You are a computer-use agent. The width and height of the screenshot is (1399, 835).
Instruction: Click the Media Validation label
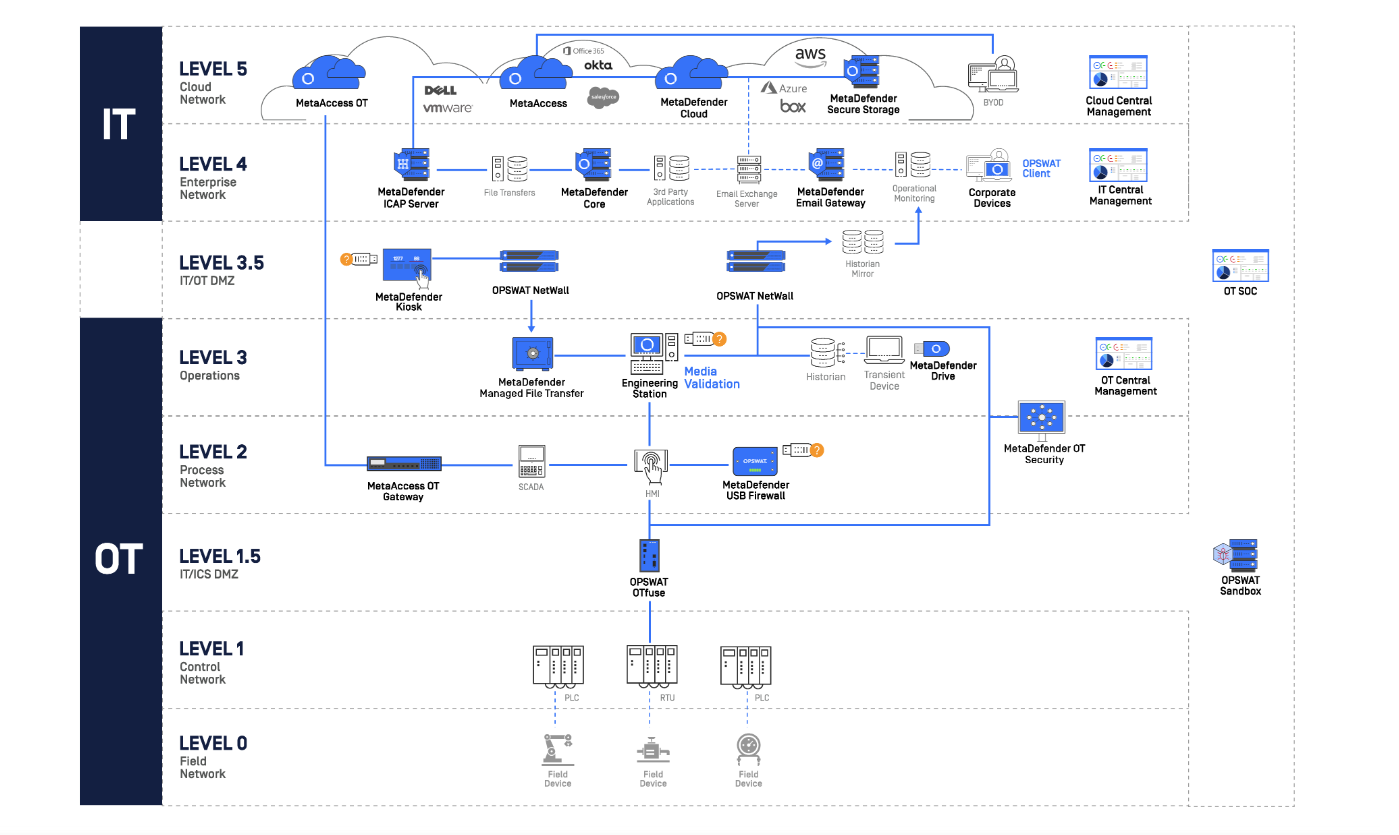712,377
